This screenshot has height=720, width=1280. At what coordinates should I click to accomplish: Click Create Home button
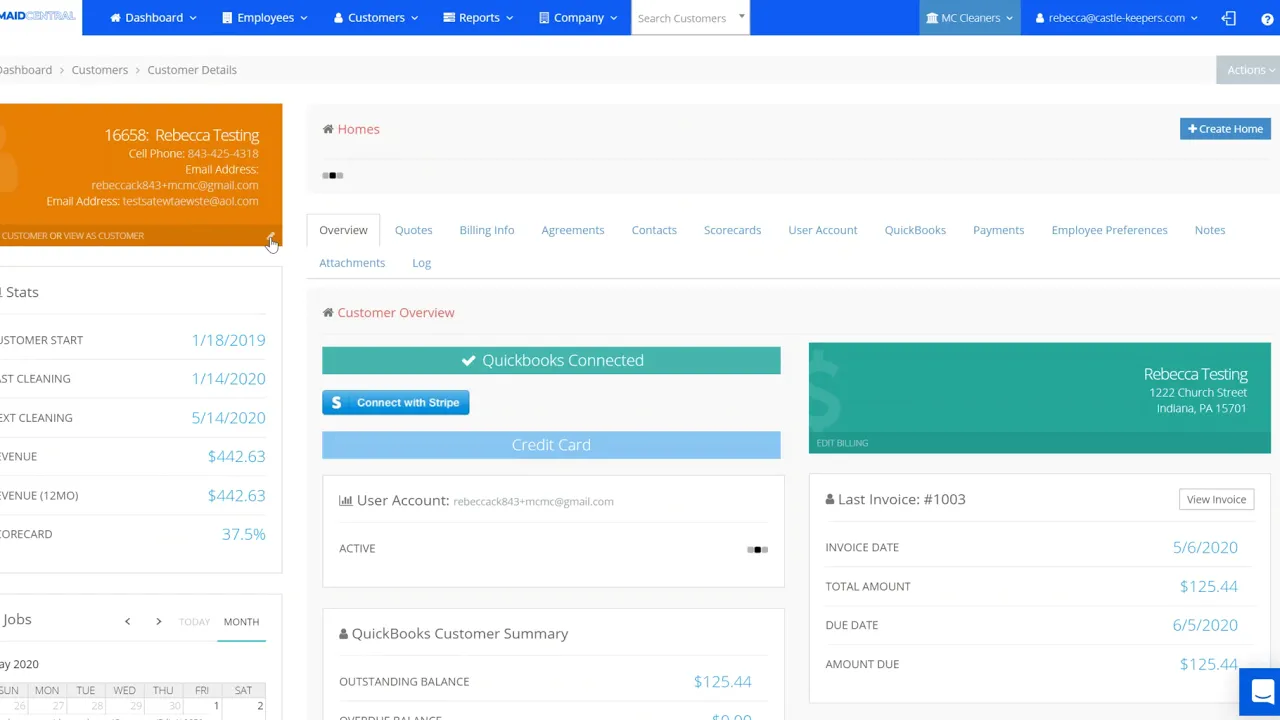click(1225, 129)
